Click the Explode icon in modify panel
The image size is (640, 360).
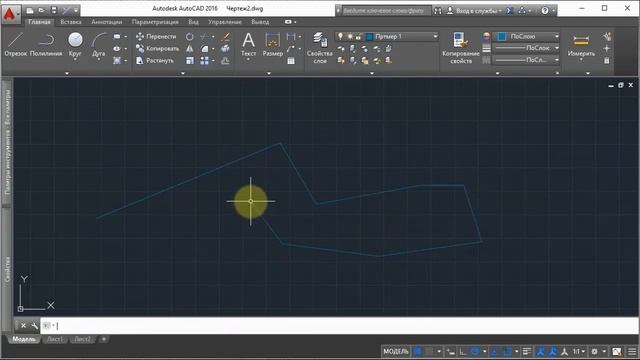[225, 49]
